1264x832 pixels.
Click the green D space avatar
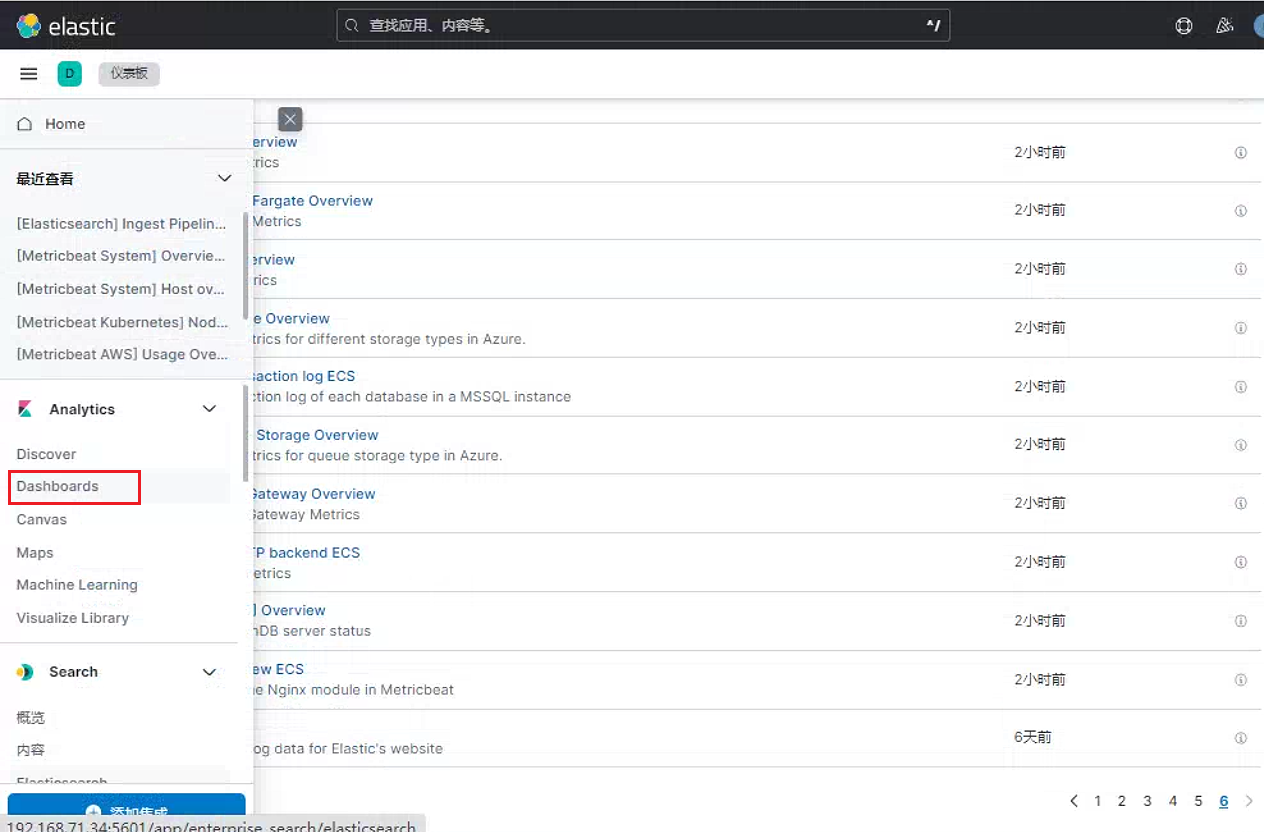click(69, 74)
